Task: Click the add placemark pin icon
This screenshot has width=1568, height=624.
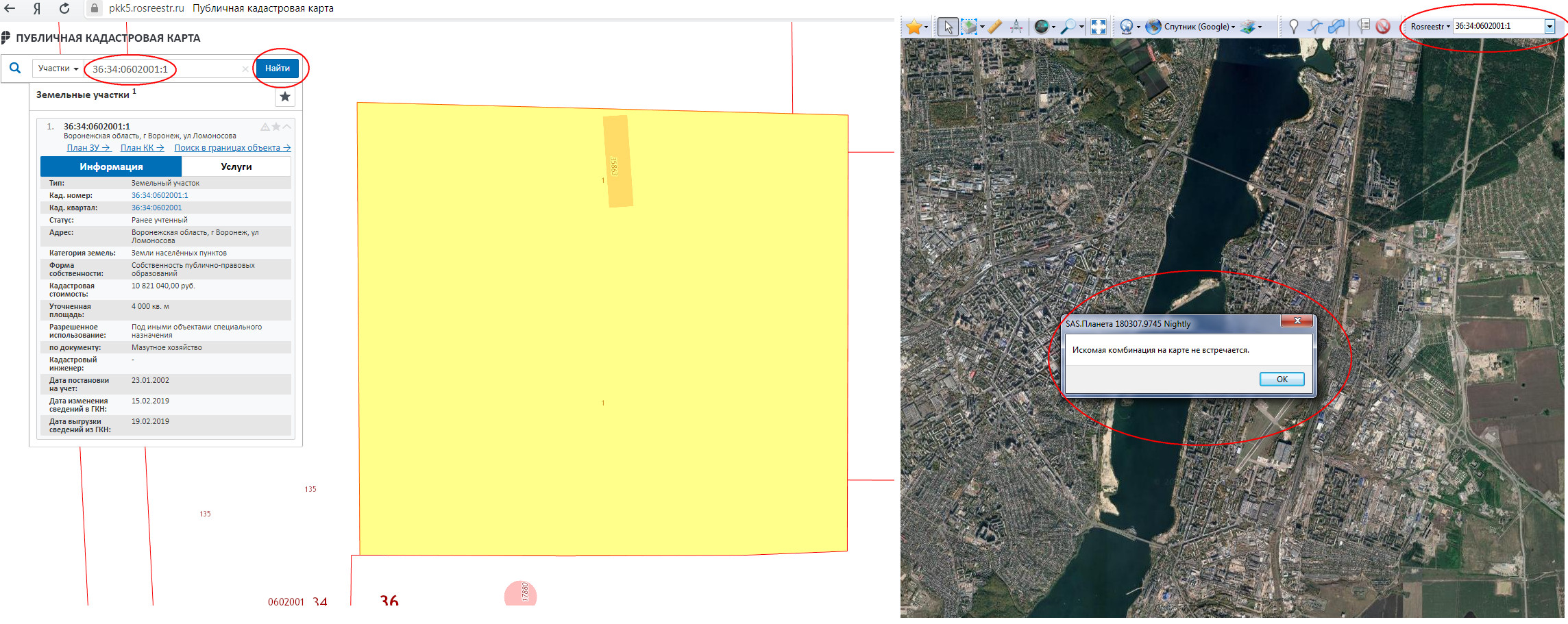Action: tap(1293, 27)
